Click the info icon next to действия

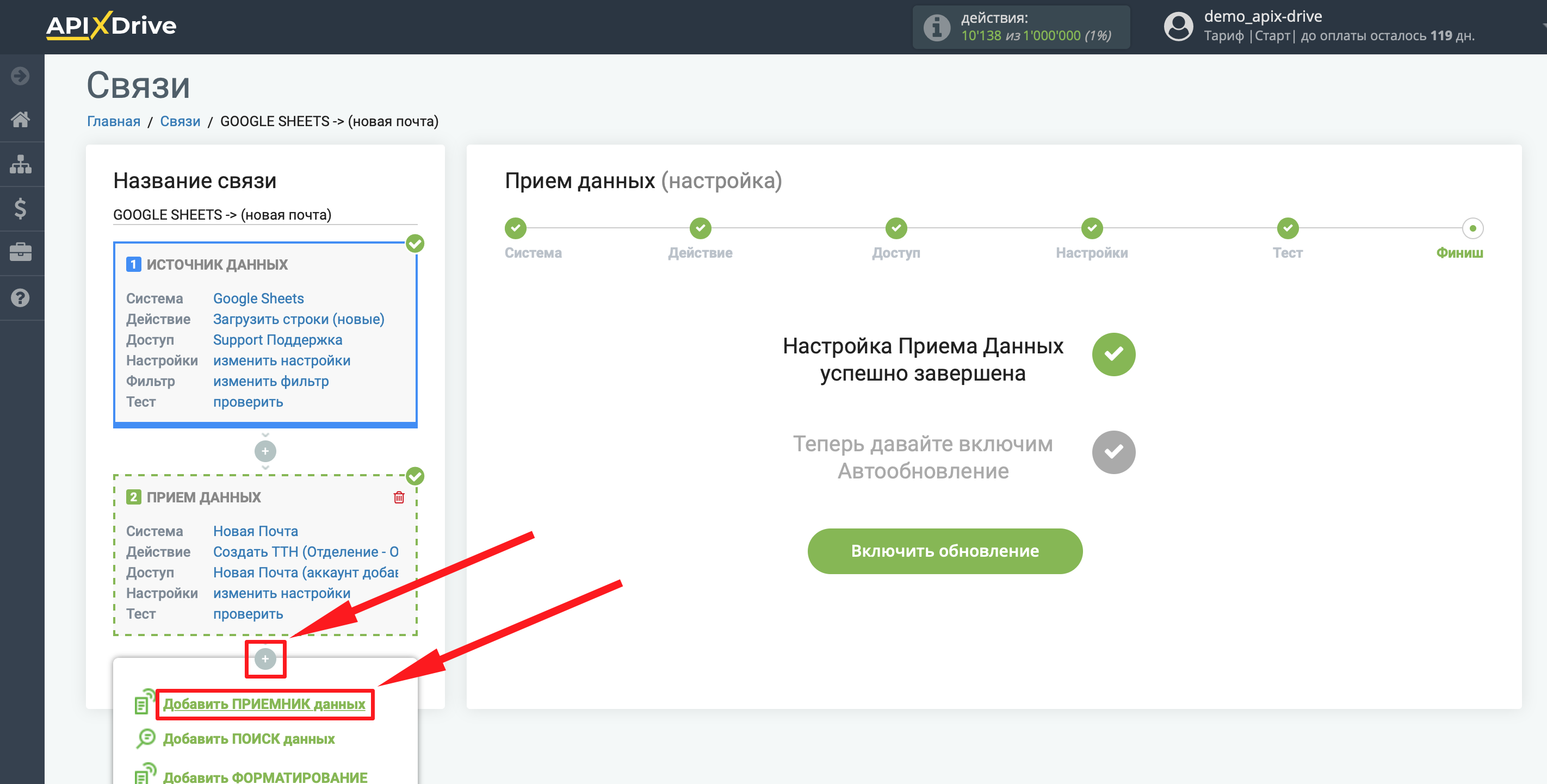(936, 27)
